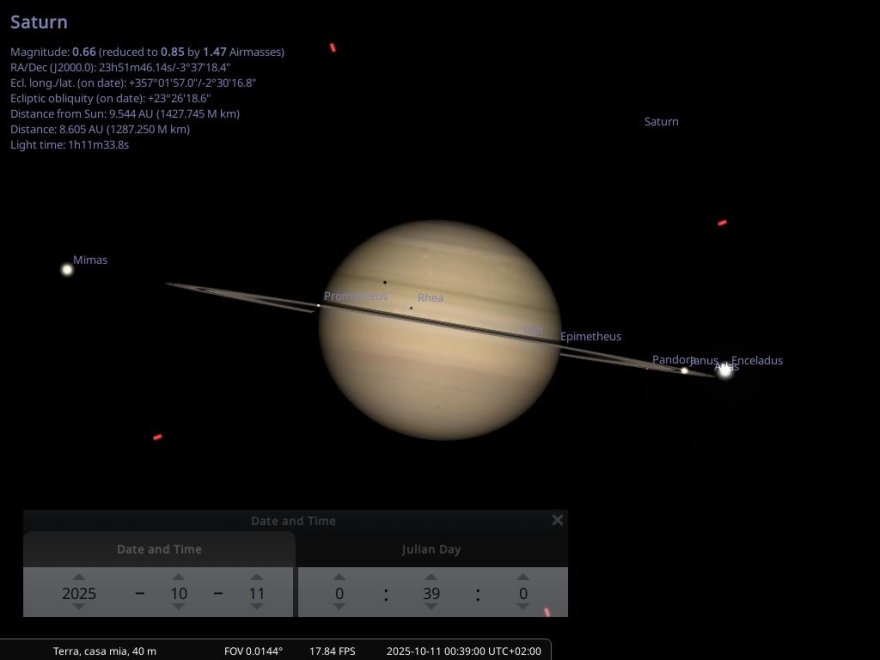Viewport: 880px width, 660px height.
Task: Select the Mimas moon in the sky
Action: tap(67, 269)
